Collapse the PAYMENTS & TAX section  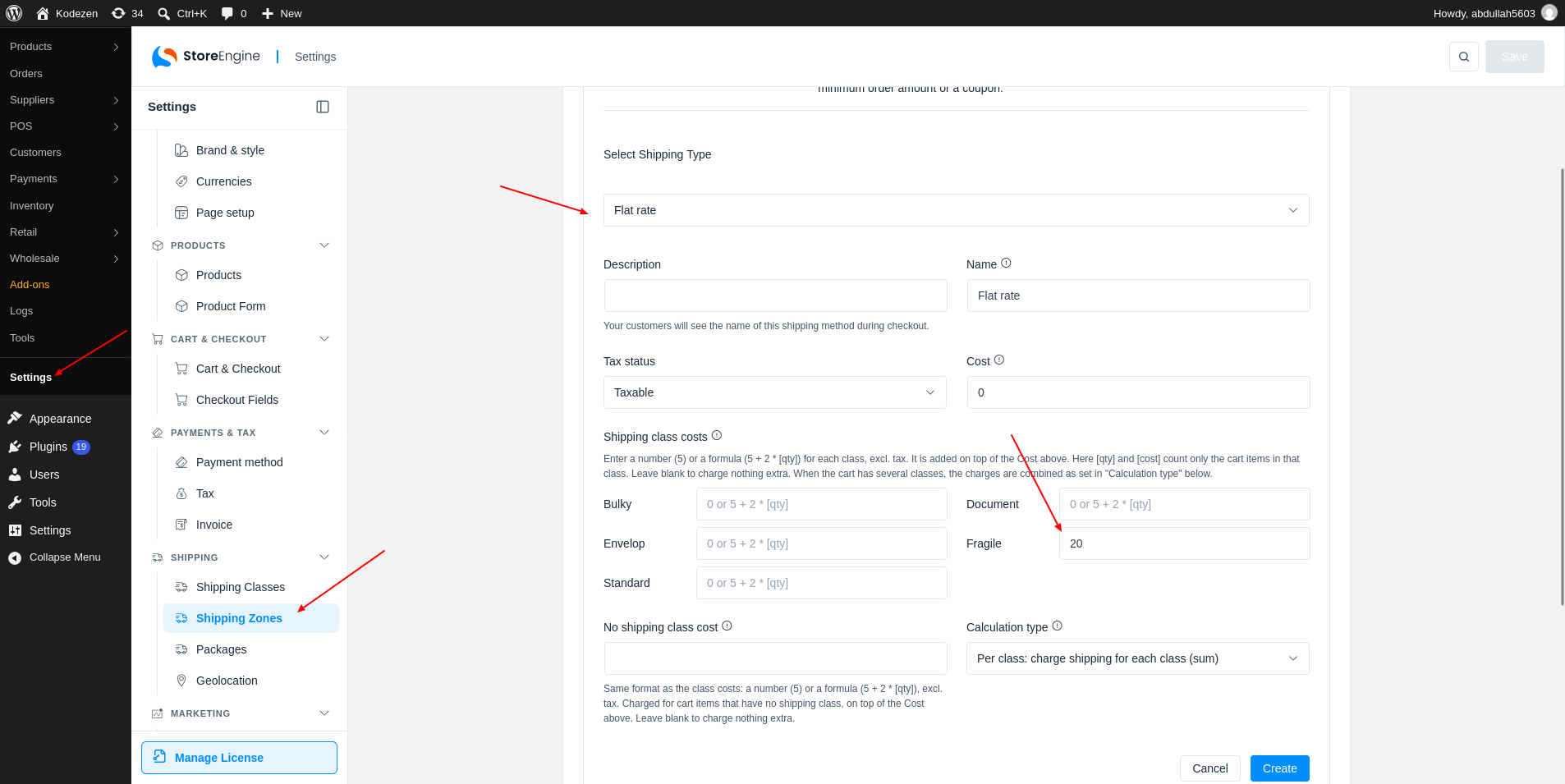tap(324, 433)
